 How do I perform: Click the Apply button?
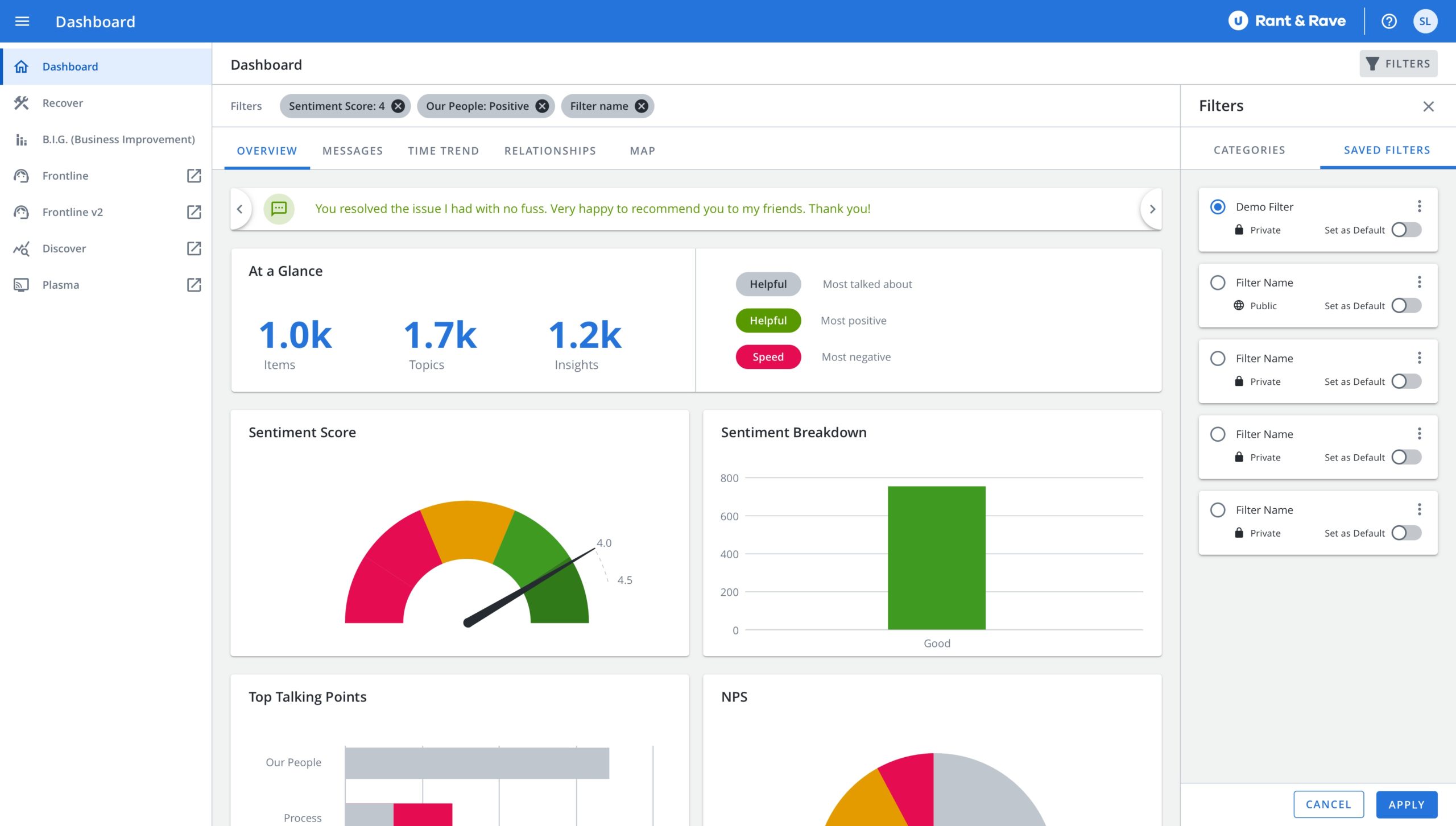tap(1407, 804)
